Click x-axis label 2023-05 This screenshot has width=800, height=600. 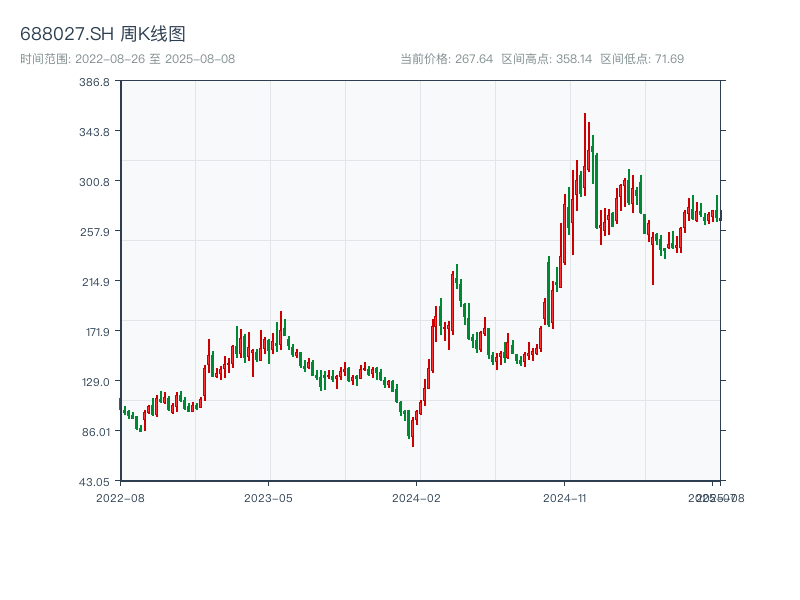pos(268,498)
